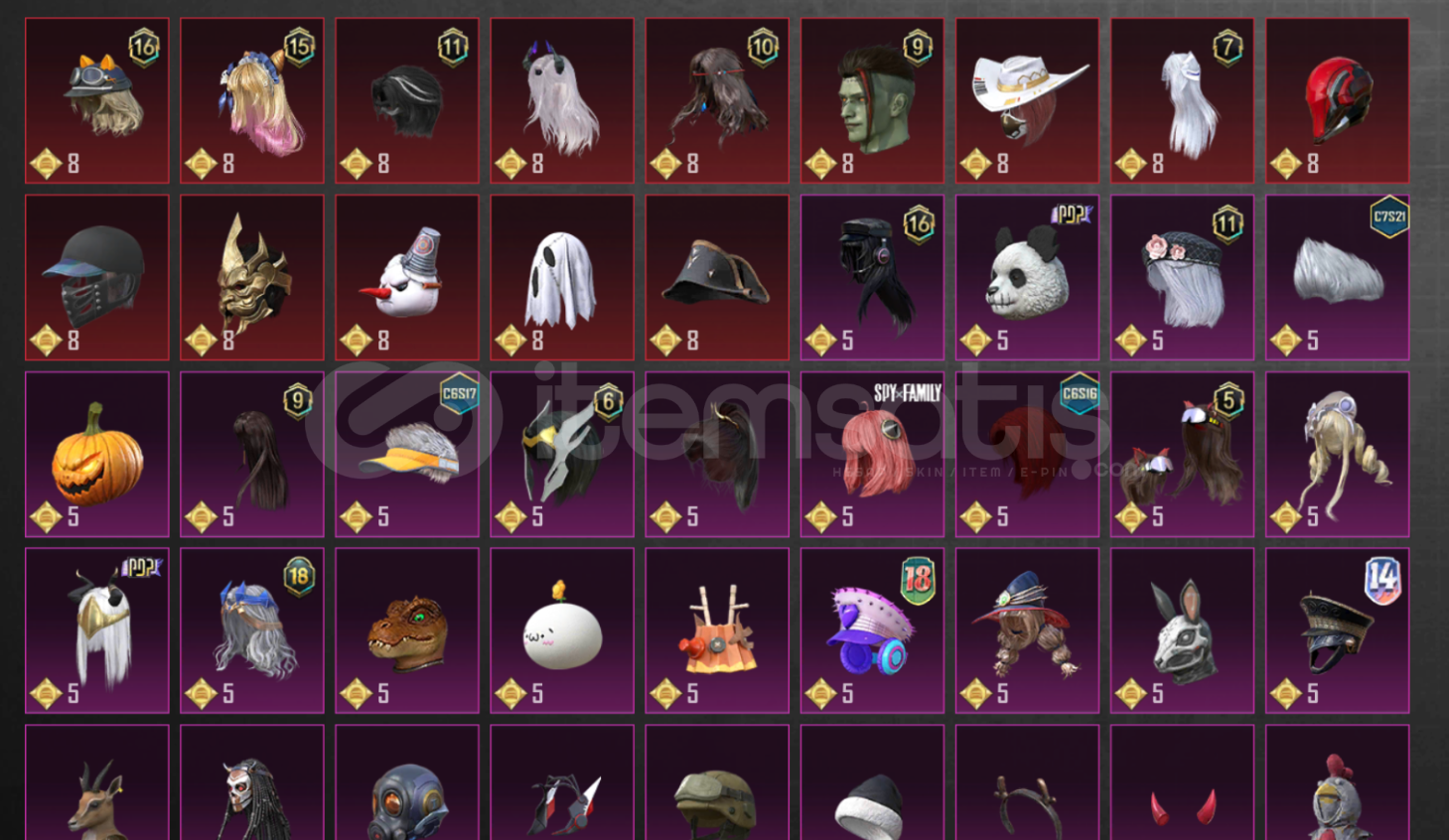Click the blonde curly hair with goggles

(1337, 455)
